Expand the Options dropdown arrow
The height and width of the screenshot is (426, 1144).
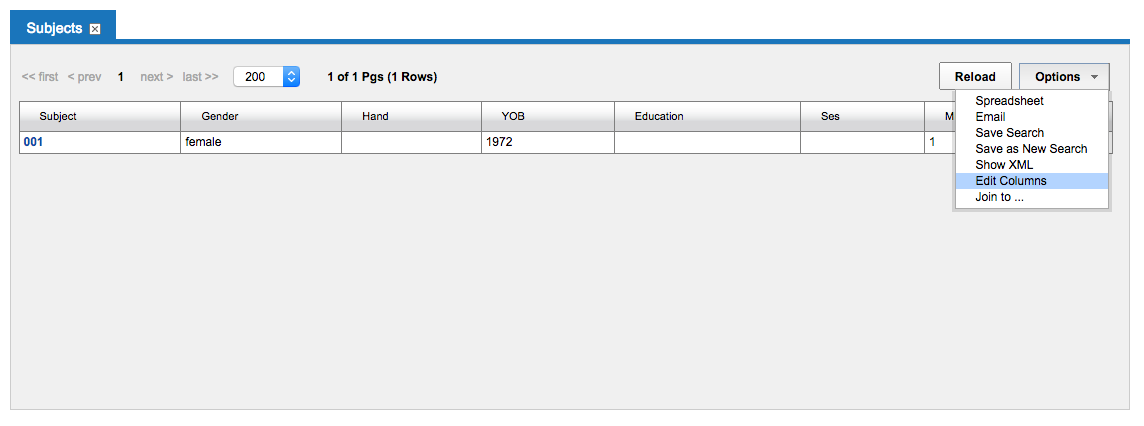1095,77
